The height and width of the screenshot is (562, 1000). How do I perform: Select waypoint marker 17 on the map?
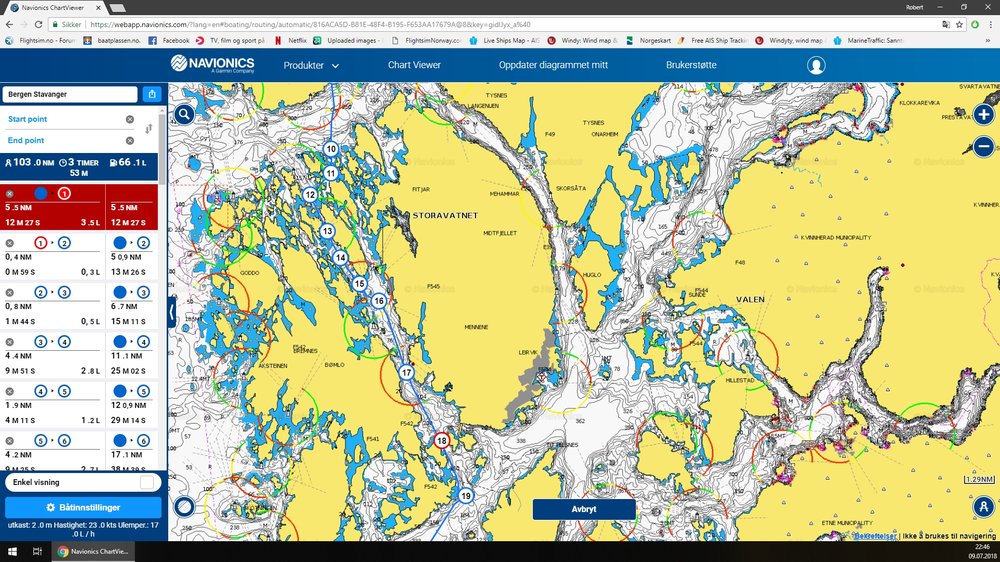(406, 373)
